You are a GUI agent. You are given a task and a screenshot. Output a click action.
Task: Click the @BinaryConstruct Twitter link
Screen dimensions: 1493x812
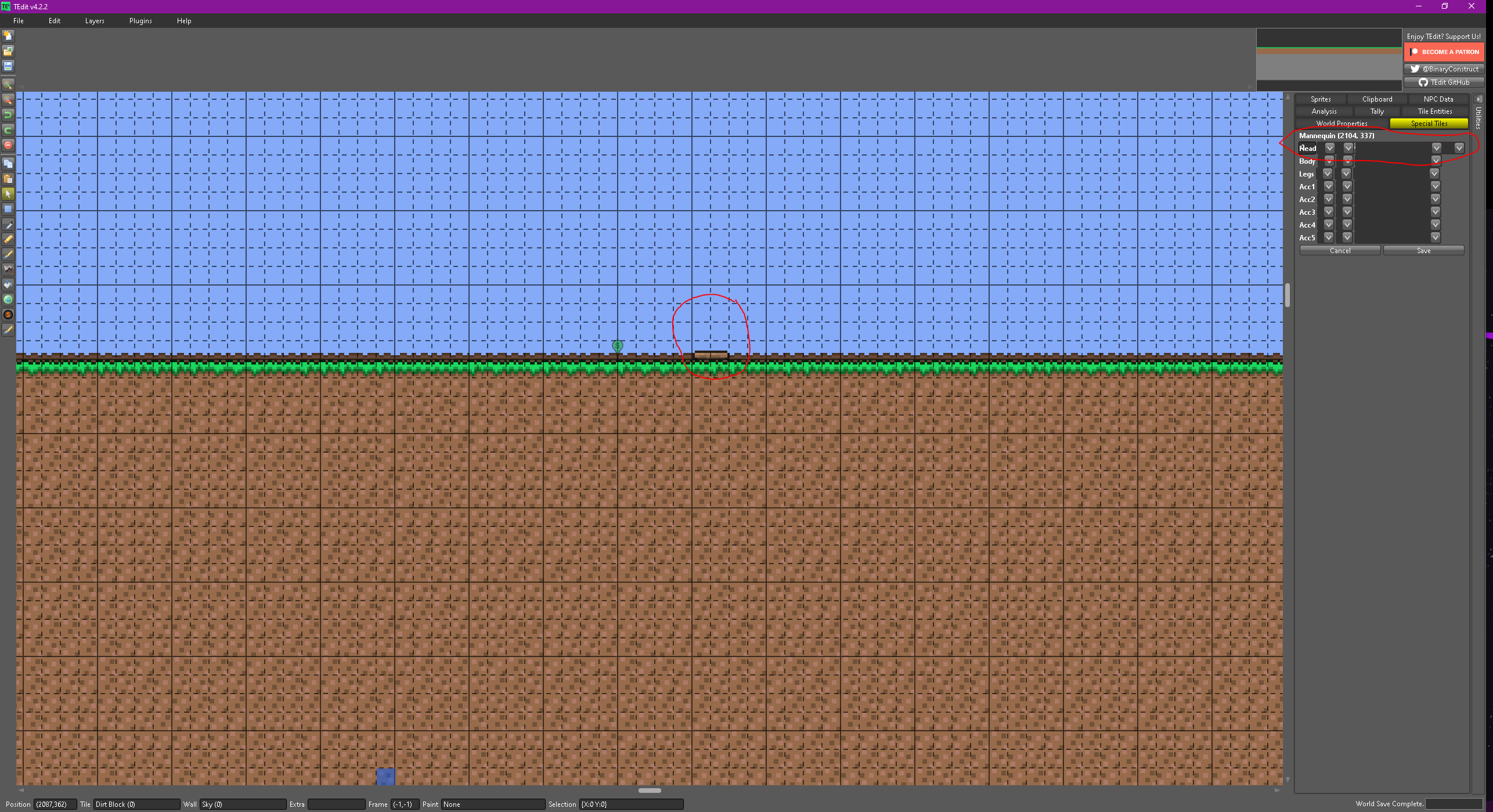pyautogui.click(x=1444, y=68)
